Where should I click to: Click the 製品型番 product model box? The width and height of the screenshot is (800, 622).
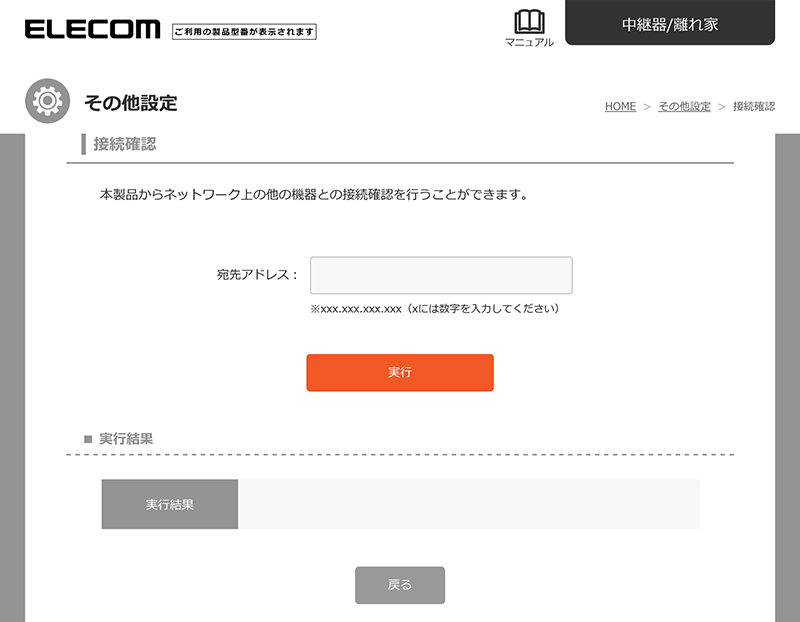(244, 32)
